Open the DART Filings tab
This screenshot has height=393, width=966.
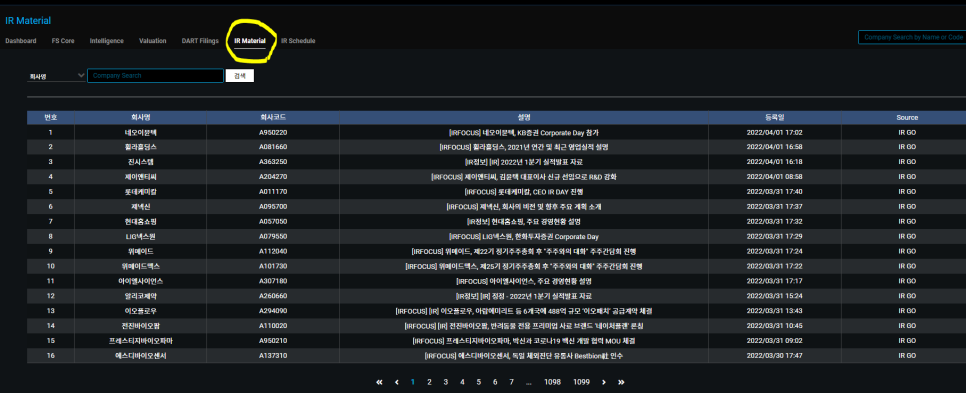pos(200,41)
